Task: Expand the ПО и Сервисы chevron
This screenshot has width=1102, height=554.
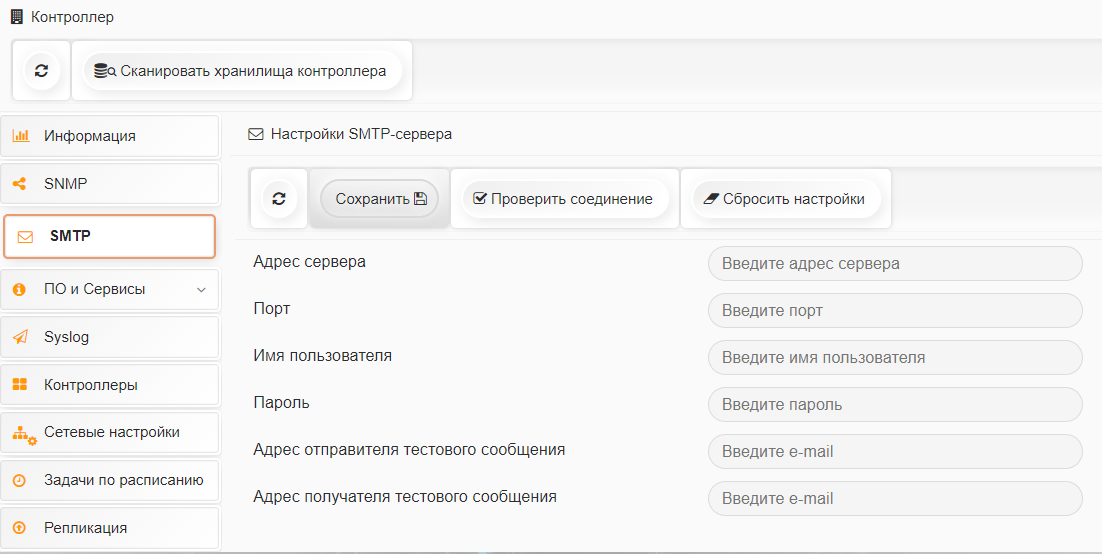Action: (x=201, y=290)
